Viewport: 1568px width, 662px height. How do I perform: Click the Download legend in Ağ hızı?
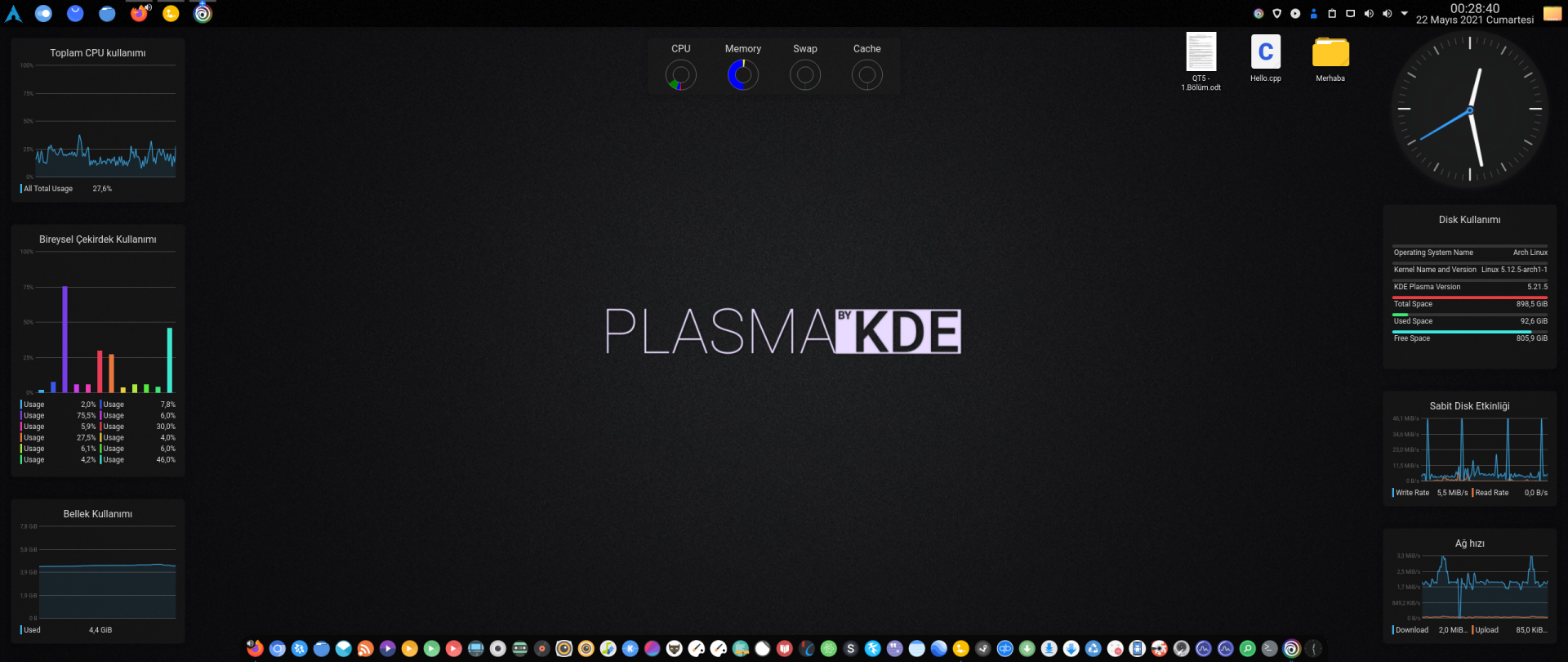tap(1430, 630)
